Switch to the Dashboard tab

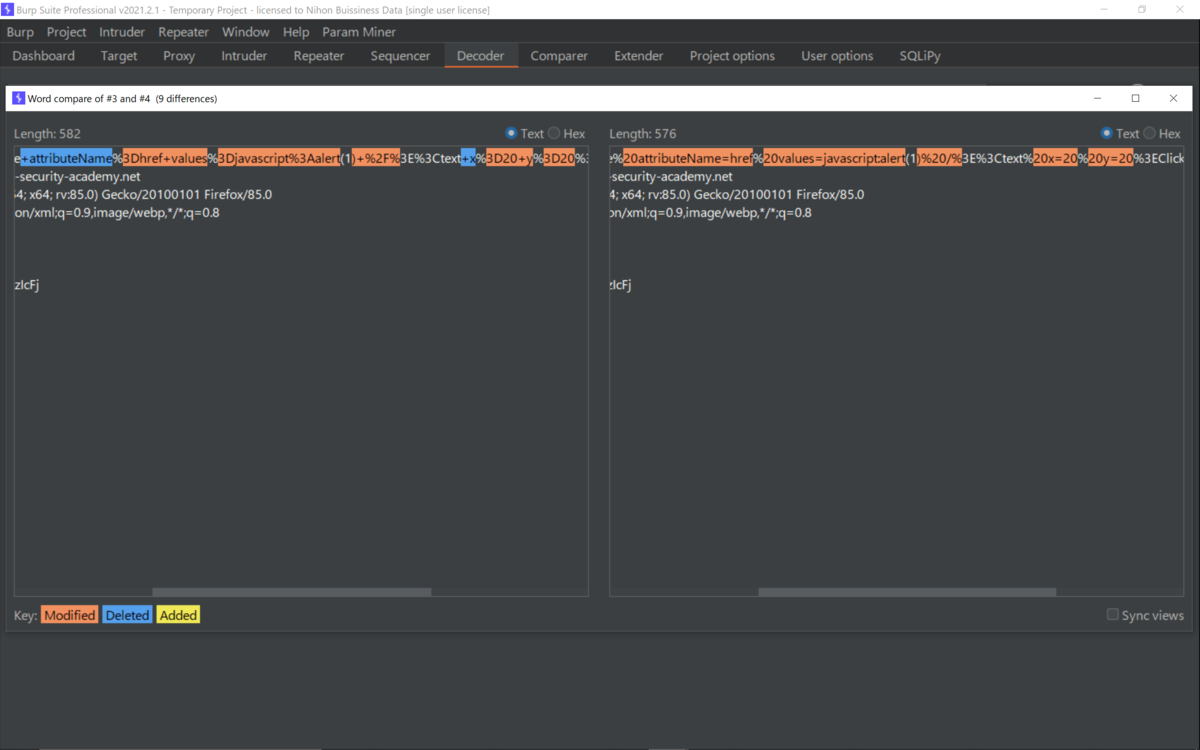tap(44, 56)
